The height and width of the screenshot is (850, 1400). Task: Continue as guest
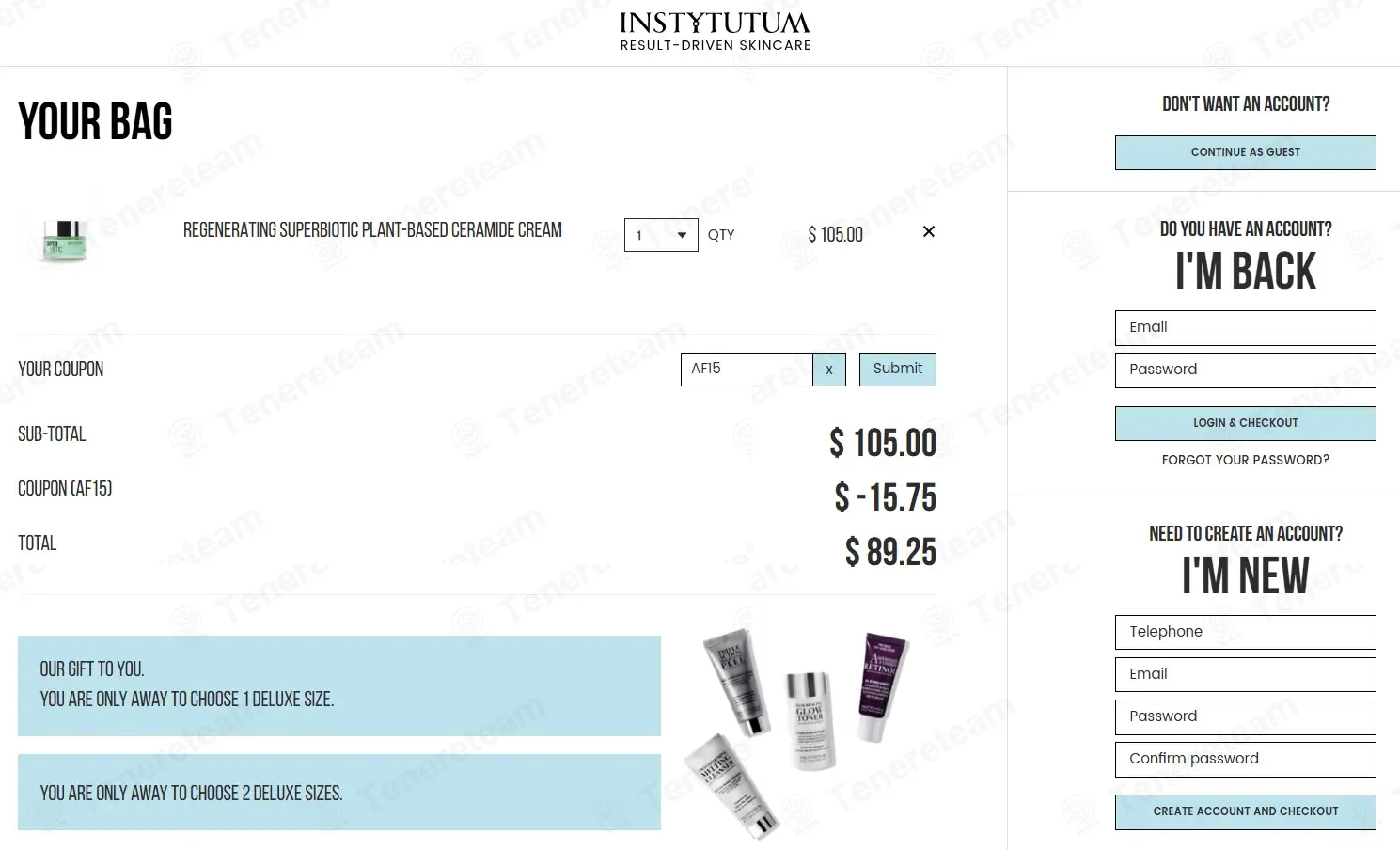point(1245,152)
